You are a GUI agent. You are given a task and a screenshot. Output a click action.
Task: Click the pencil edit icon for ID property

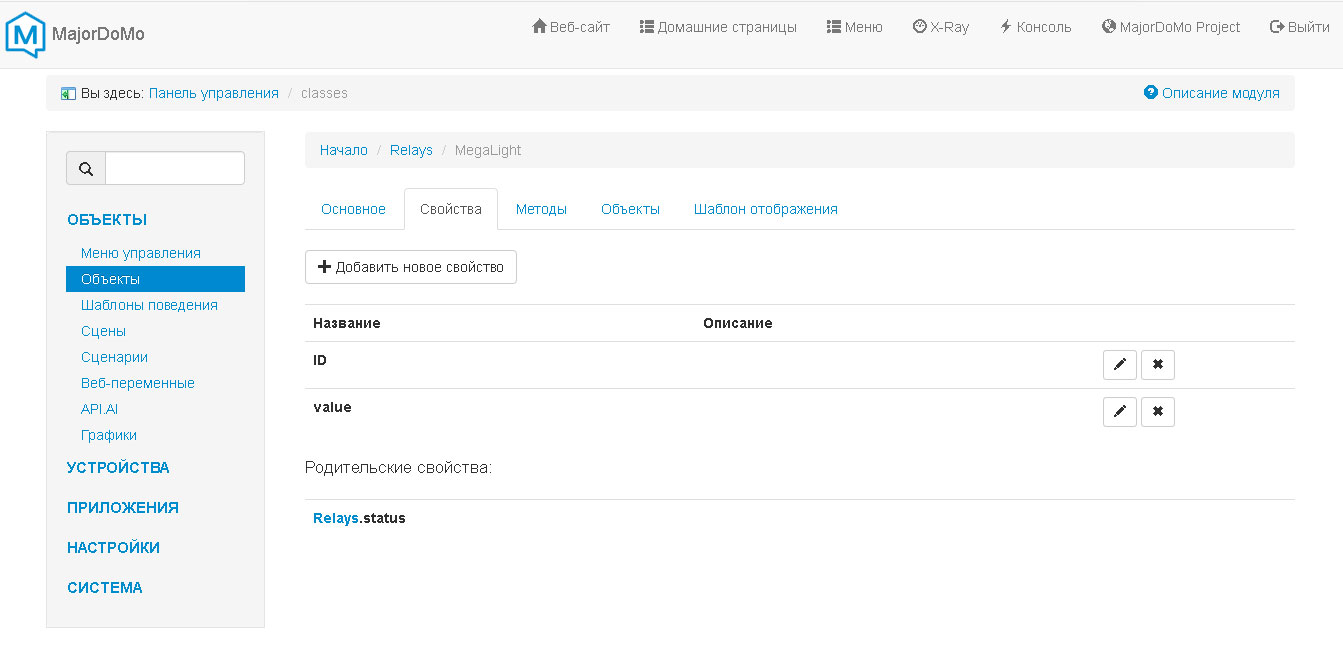click(x=1119, y=365)
